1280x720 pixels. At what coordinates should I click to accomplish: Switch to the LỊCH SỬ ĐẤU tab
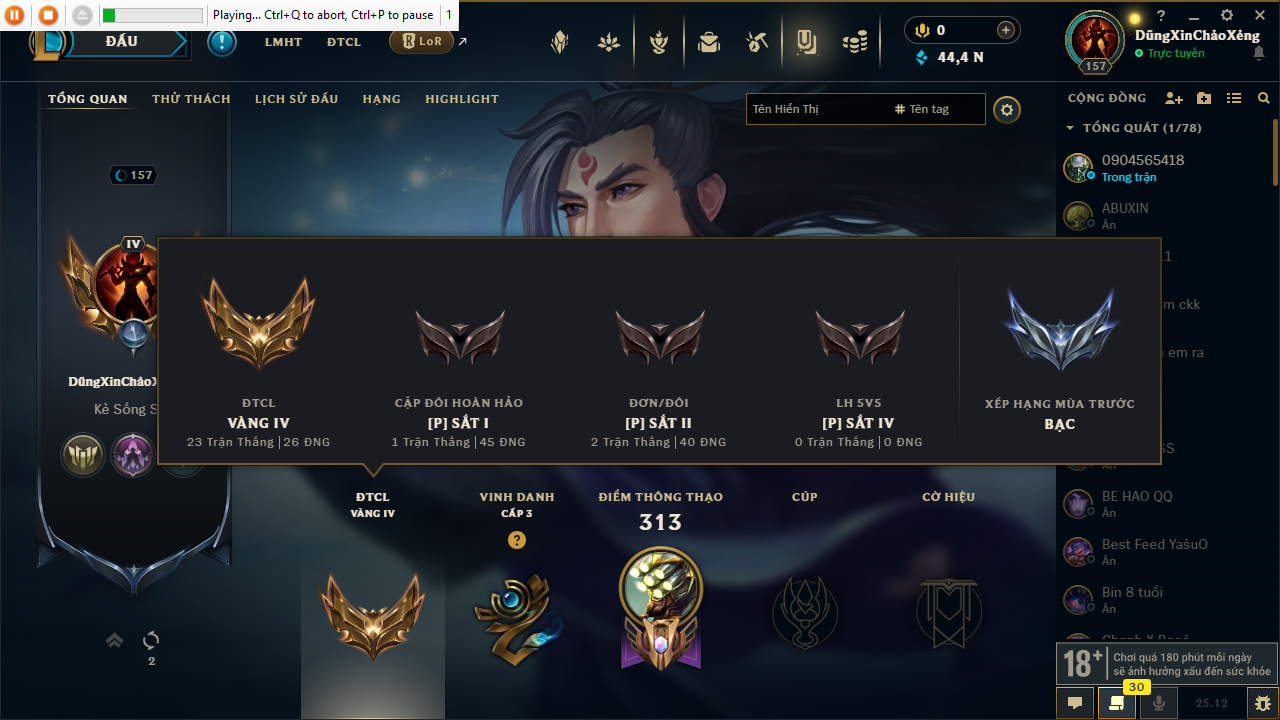tap(296, 99)
